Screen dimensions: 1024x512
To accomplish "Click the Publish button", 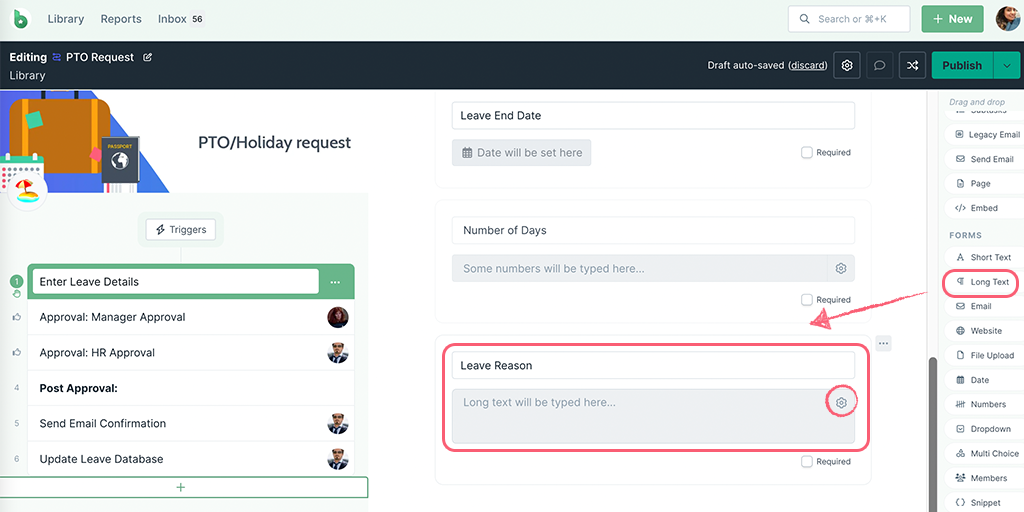I will coord(961,65).
